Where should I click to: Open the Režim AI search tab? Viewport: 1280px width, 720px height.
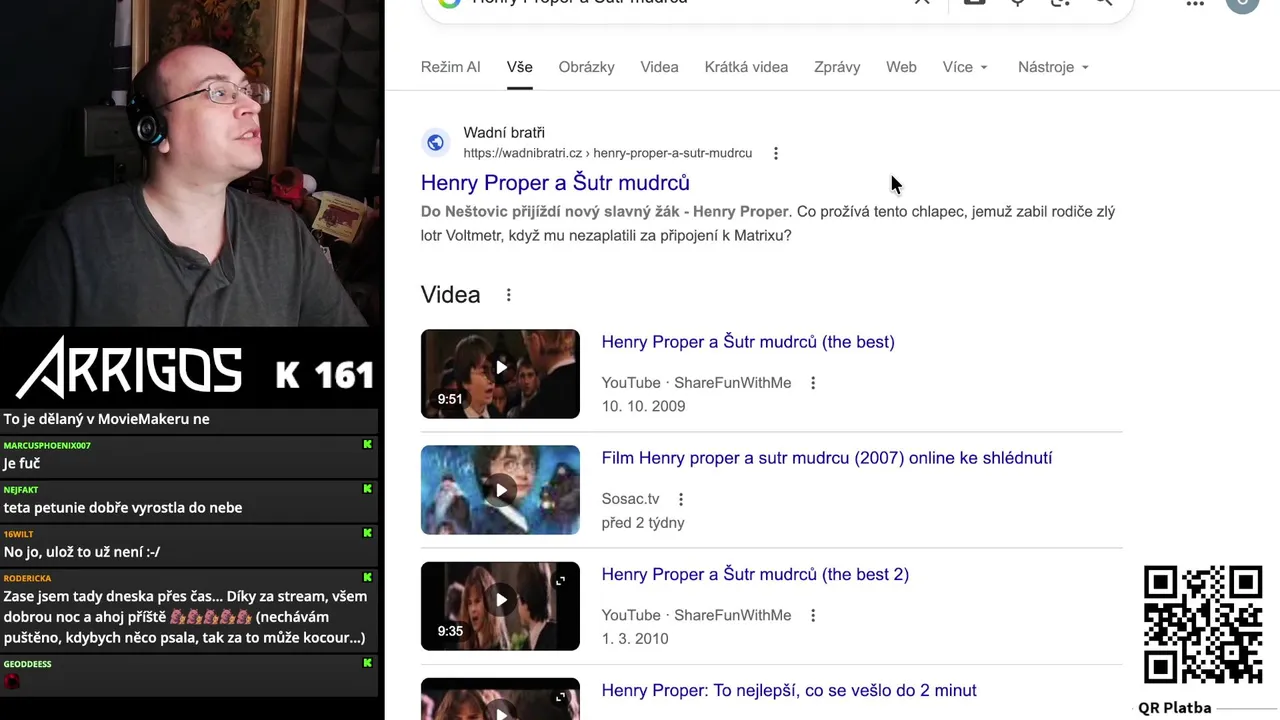tap(450, 67)
